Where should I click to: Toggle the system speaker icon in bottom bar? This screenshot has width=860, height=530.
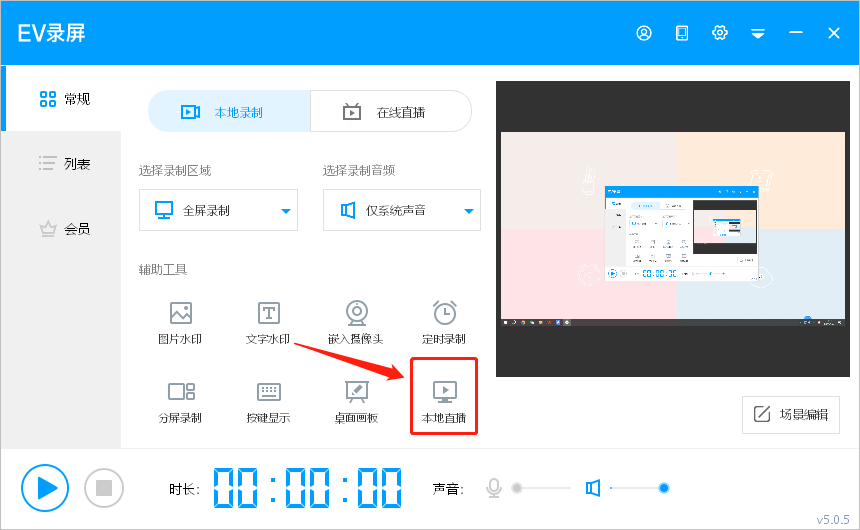(x=593, y=488)
